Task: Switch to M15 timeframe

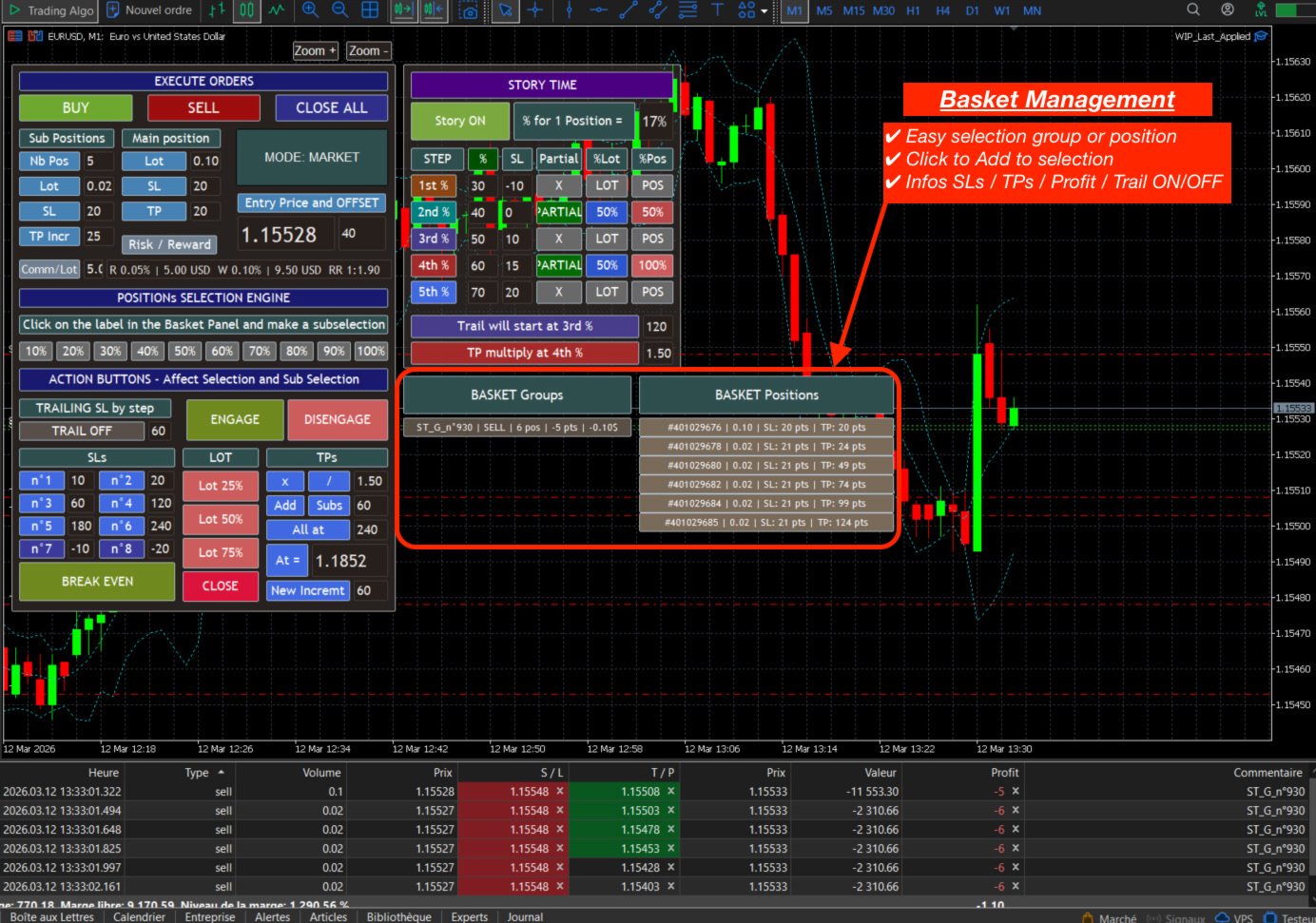Action: coord(854,10)
